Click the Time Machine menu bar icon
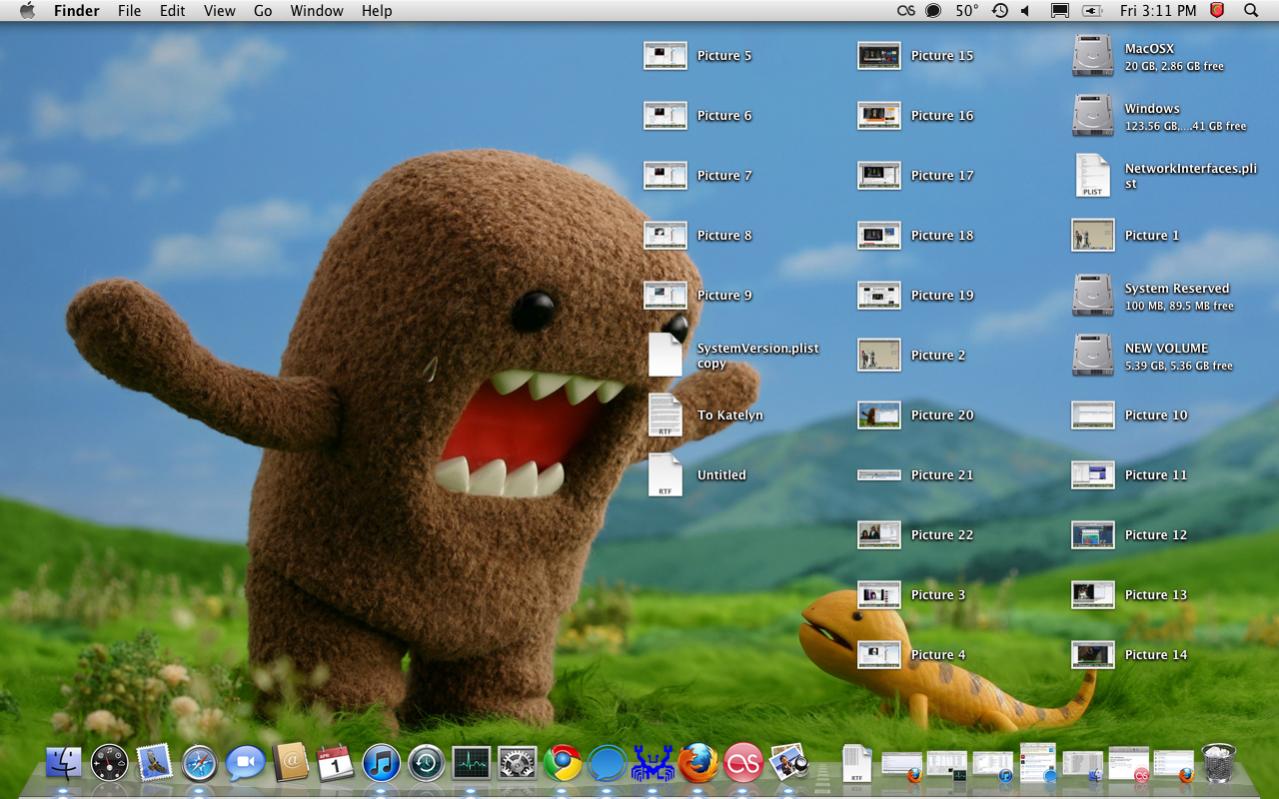1279x799 pixels. coord(999,11)
